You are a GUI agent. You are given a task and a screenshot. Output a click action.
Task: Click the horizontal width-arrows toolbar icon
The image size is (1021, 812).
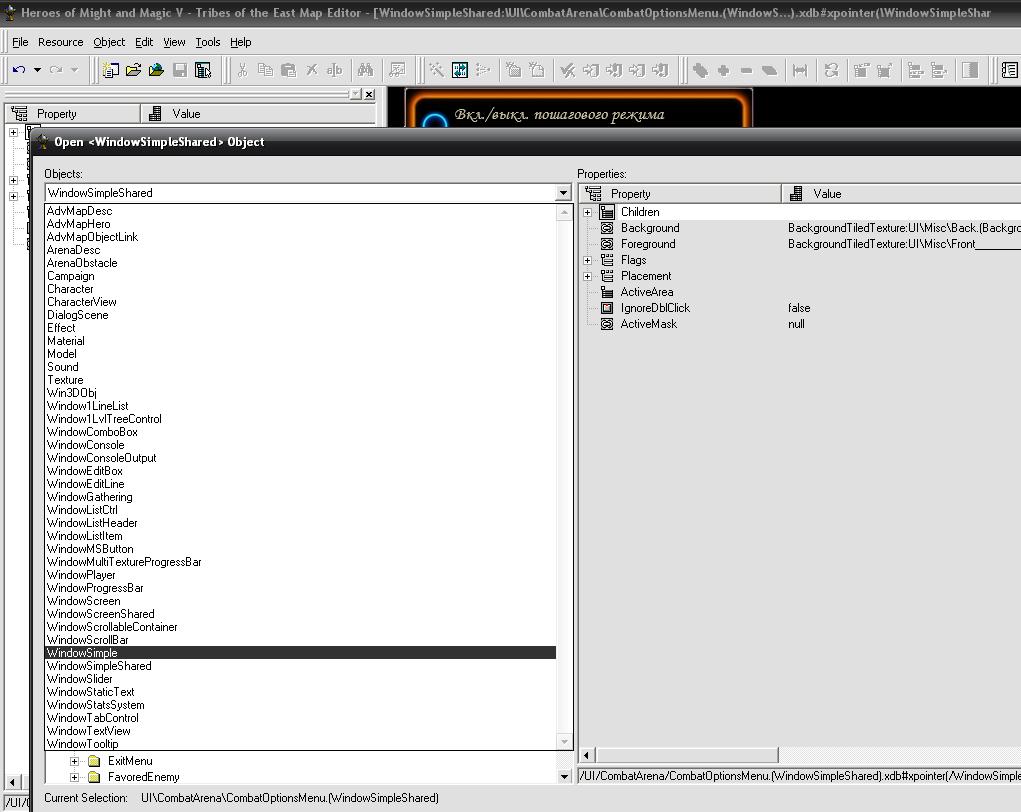(x=800, y=70)
